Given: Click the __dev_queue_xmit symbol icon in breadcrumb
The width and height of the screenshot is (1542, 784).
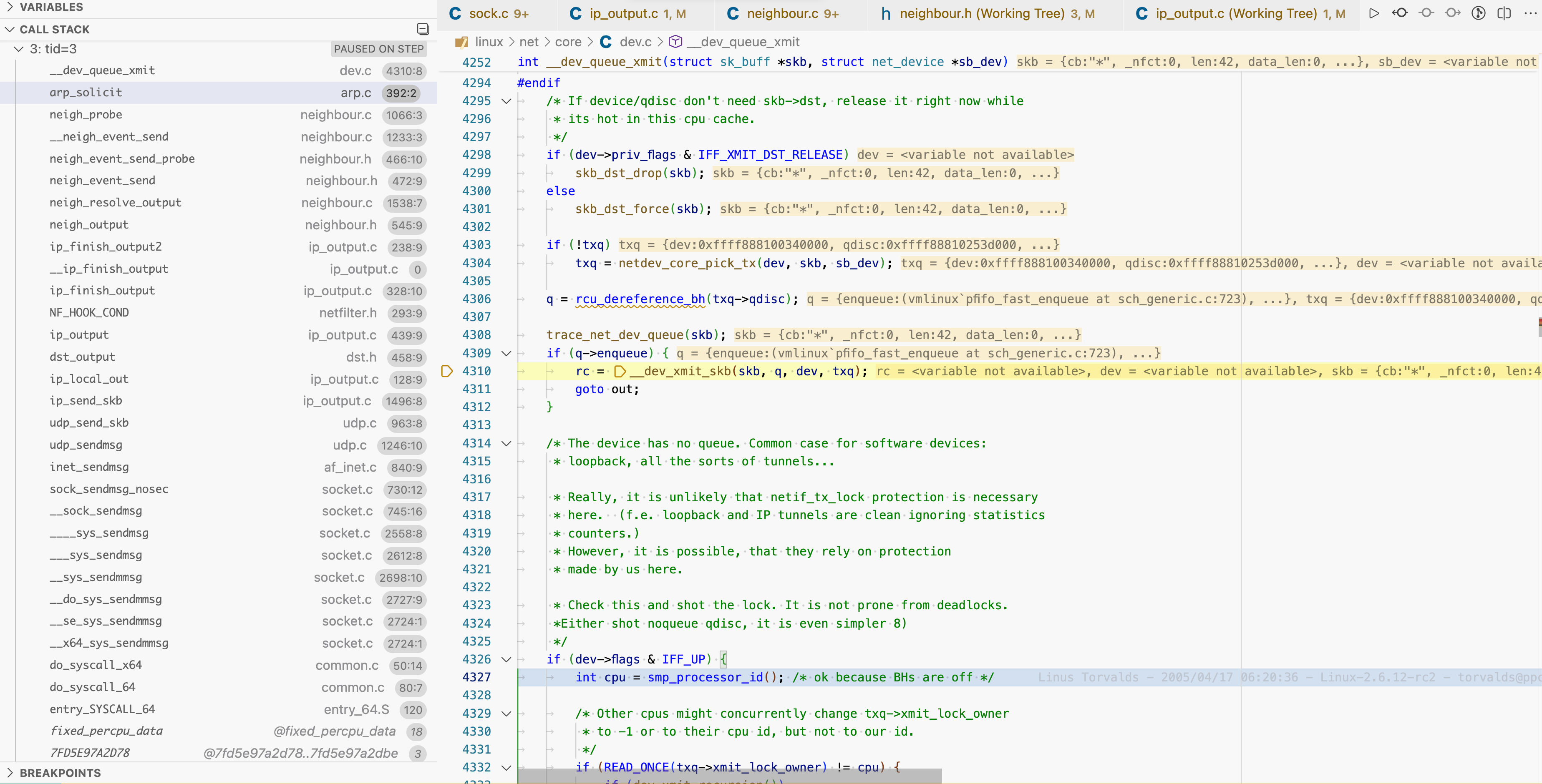Looking at the screenshot, I should [675, 42].
